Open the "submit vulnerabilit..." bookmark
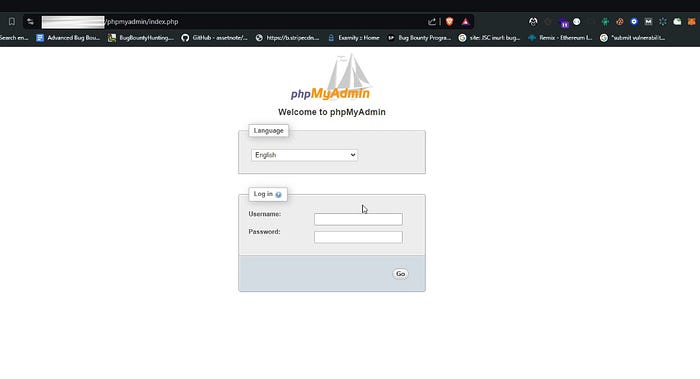The width and height of the screenshot is (700, 379). (633, 38)
